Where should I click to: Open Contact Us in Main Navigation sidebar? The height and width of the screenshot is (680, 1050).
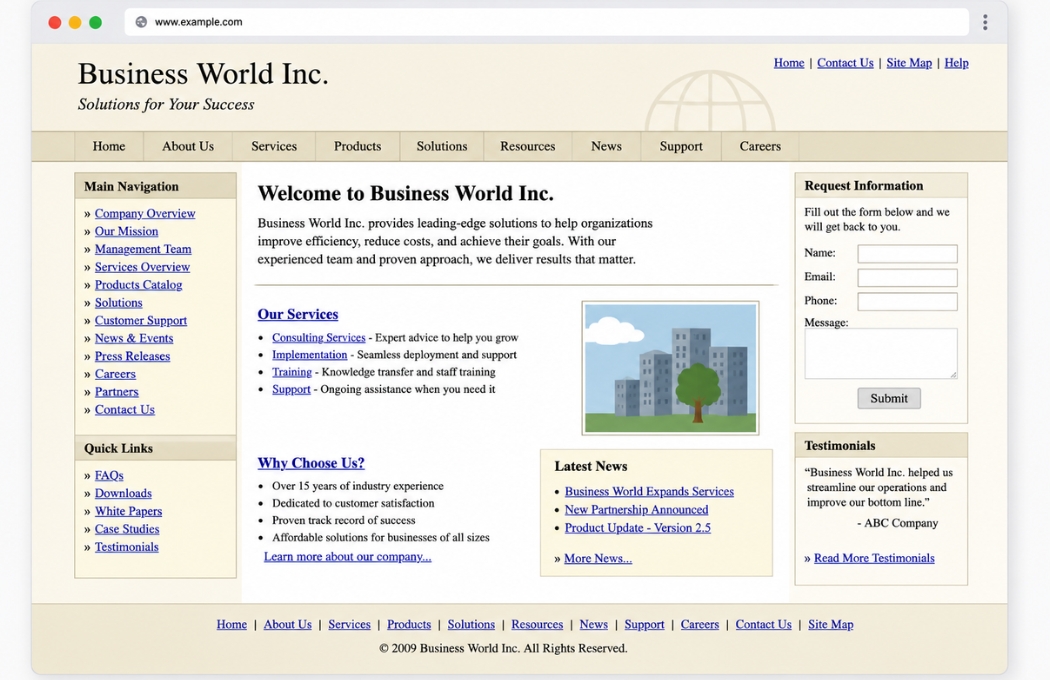[125, 410]
